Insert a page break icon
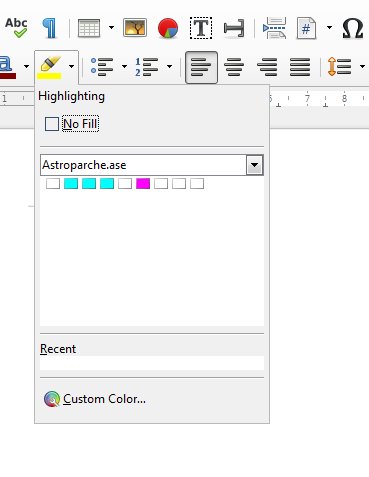 [x=274, y=28]
